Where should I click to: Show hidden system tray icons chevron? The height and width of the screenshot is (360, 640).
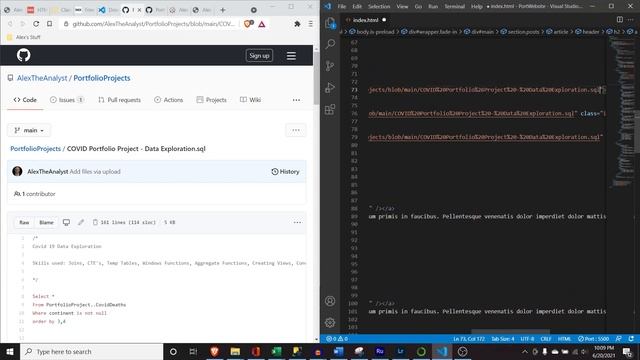click(525, 351)
